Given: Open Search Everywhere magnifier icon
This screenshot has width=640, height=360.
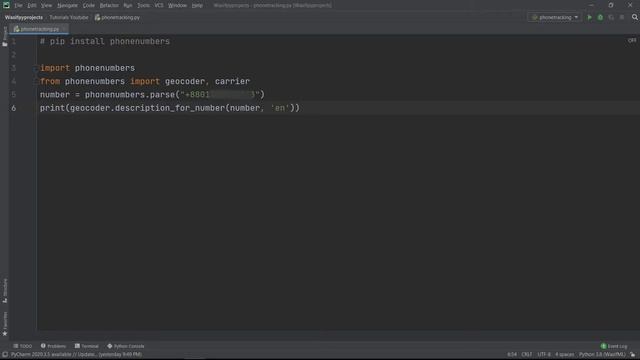Looking at the screenshot, I should (x=635, y=17).
